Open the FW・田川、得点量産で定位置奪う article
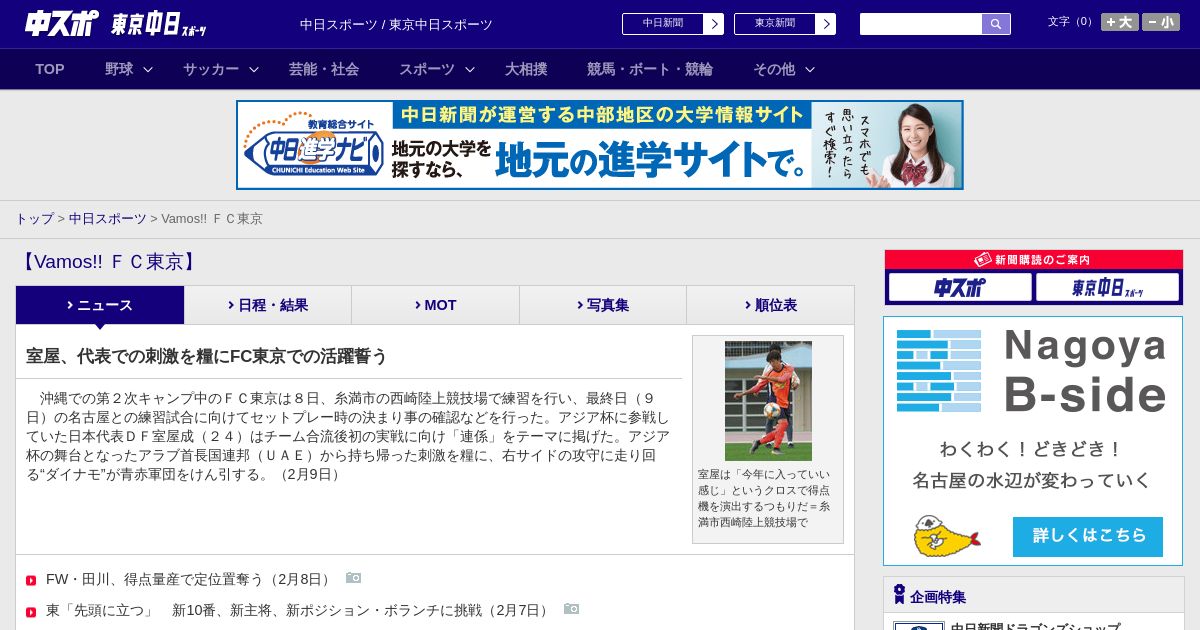 click(190, 579)
